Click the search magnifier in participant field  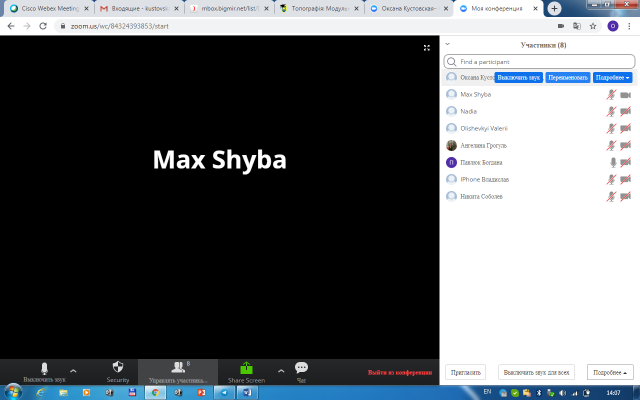(451, 62)
